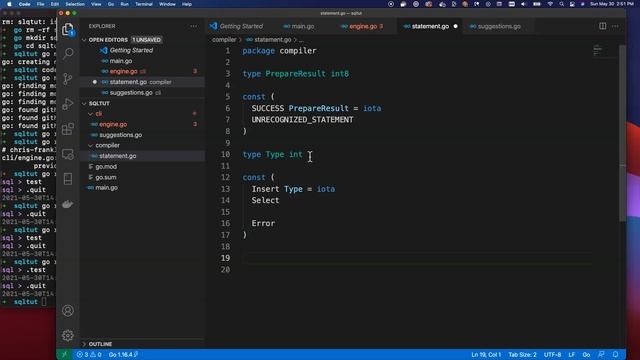Open engine.go under cli folder

pyautogui.click(x=142, y=124)
